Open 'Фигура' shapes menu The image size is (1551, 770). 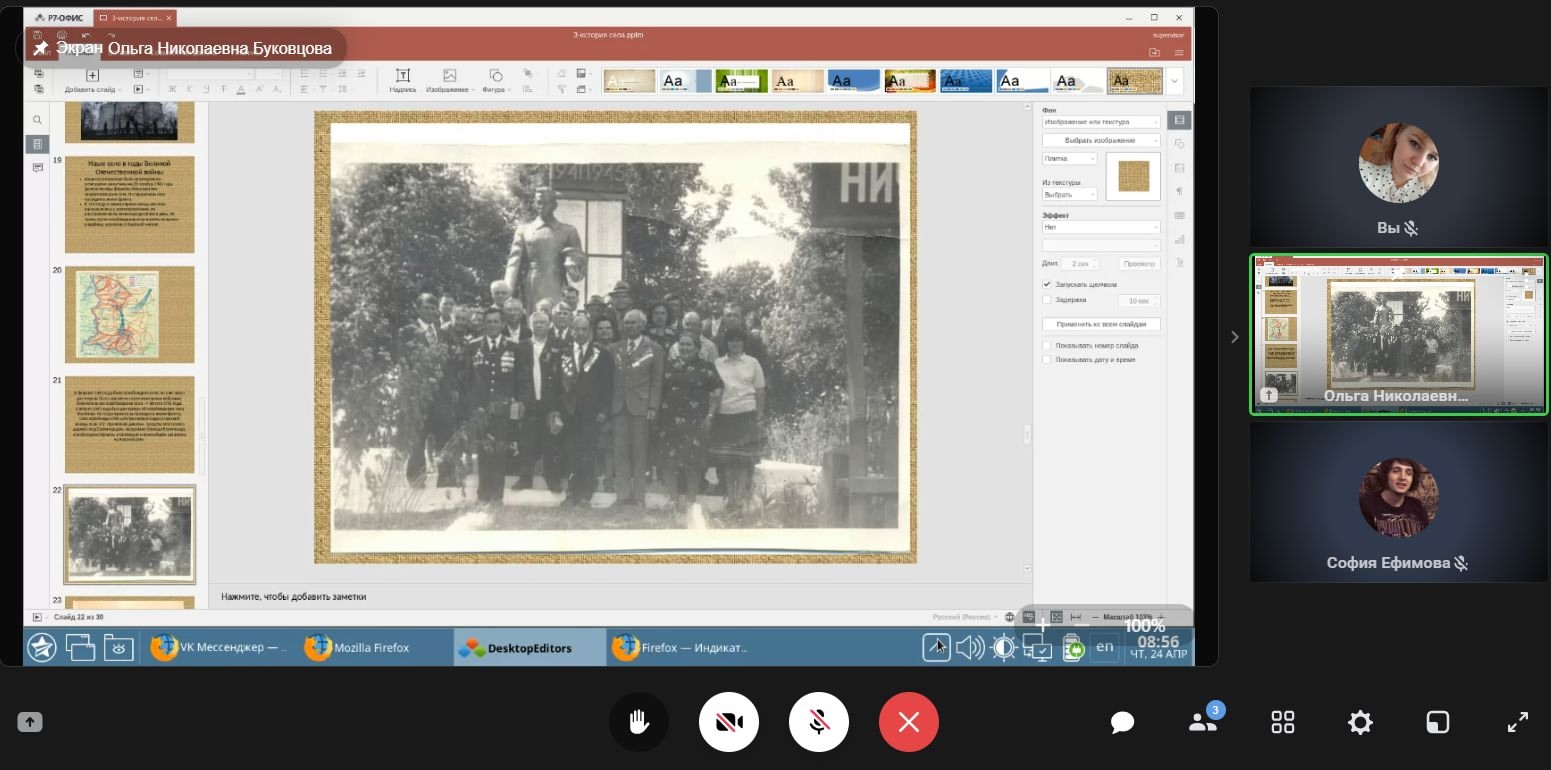pyautogui.click(x=495, y=81)
